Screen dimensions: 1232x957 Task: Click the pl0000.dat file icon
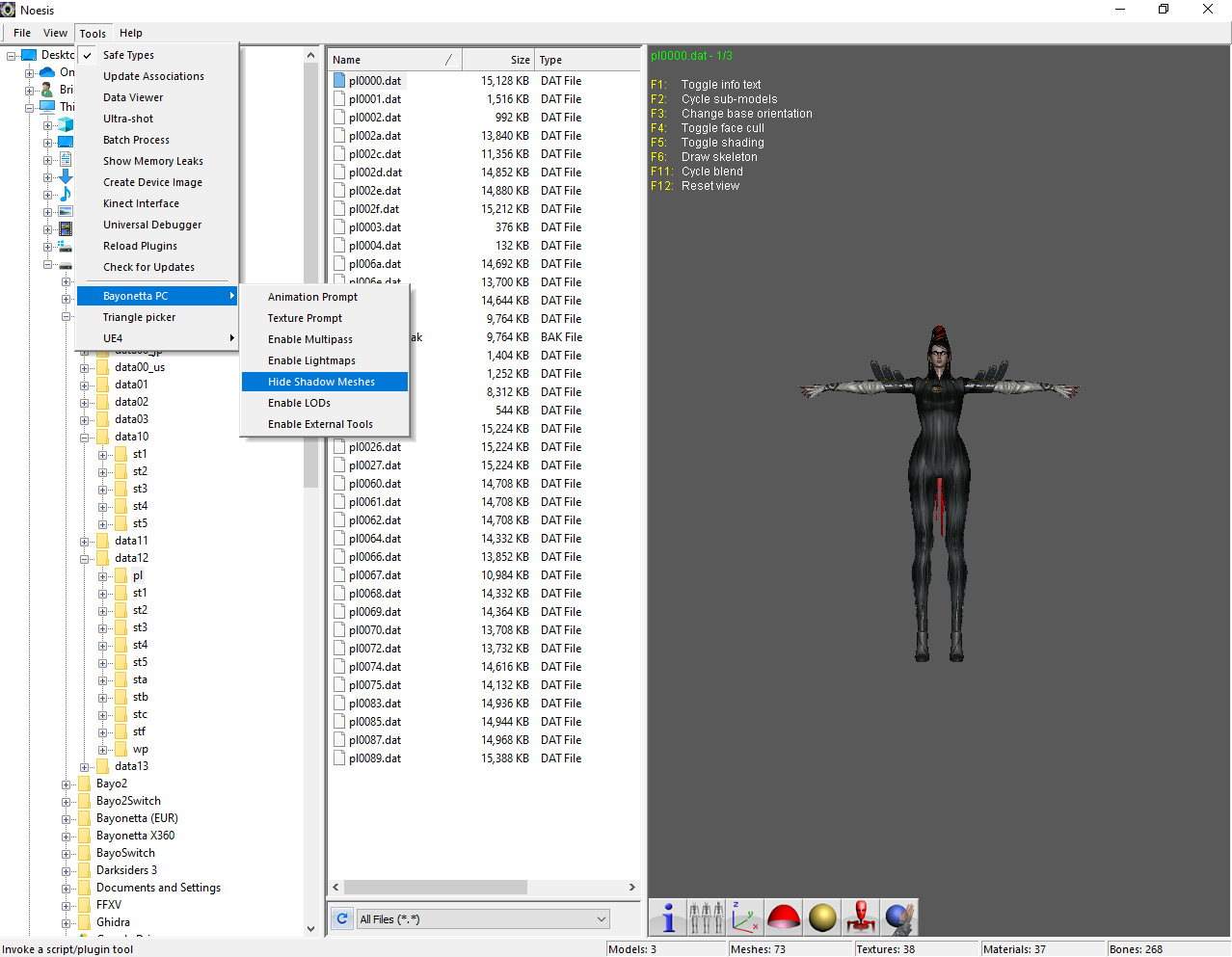(339, 81)
